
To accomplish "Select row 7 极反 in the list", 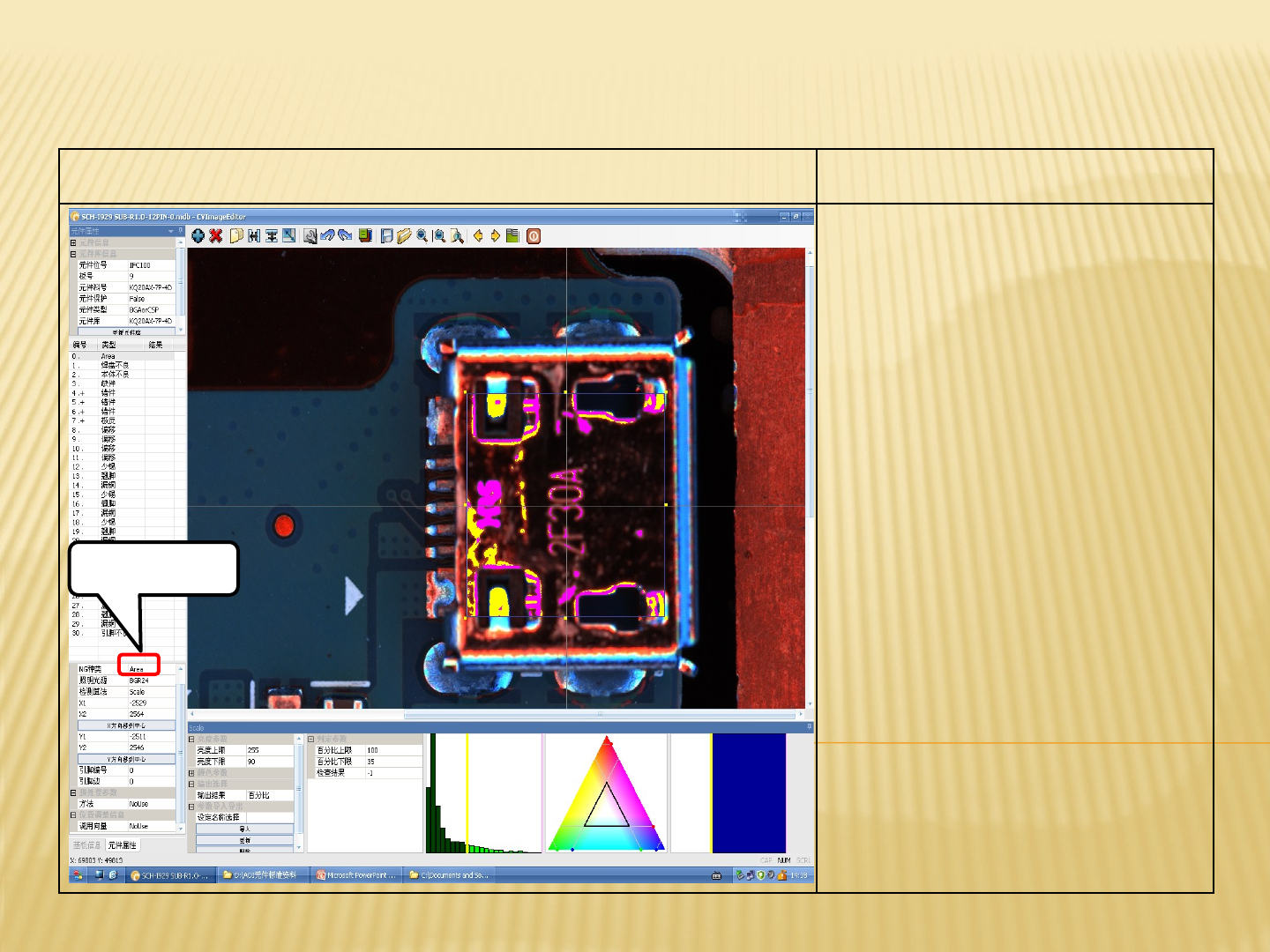I will coord(123,420).
